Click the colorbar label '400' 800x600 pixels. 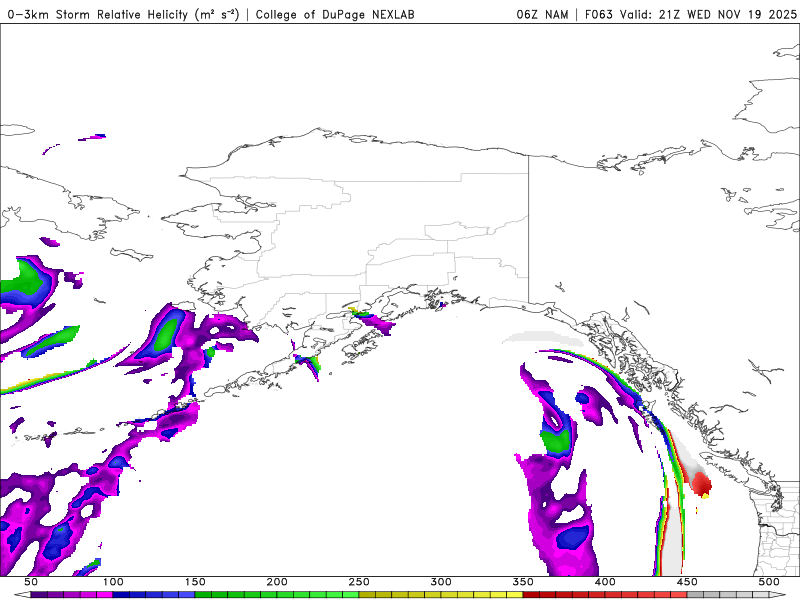pyautogui.click(x=605, y=582)
